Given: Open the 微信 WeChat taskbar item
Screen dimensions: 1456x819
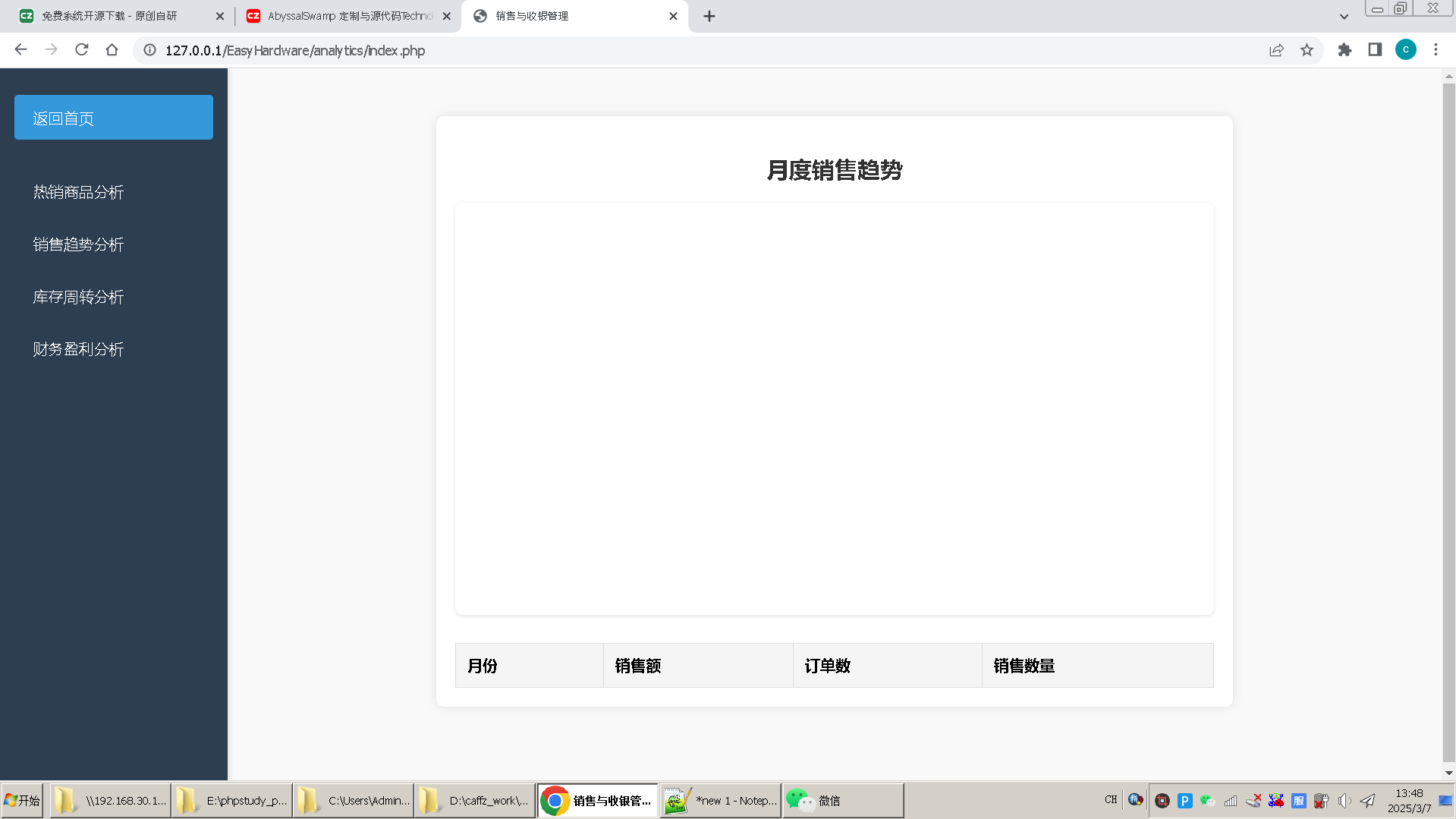Looking at the screenshot, I should click(842, 800).
